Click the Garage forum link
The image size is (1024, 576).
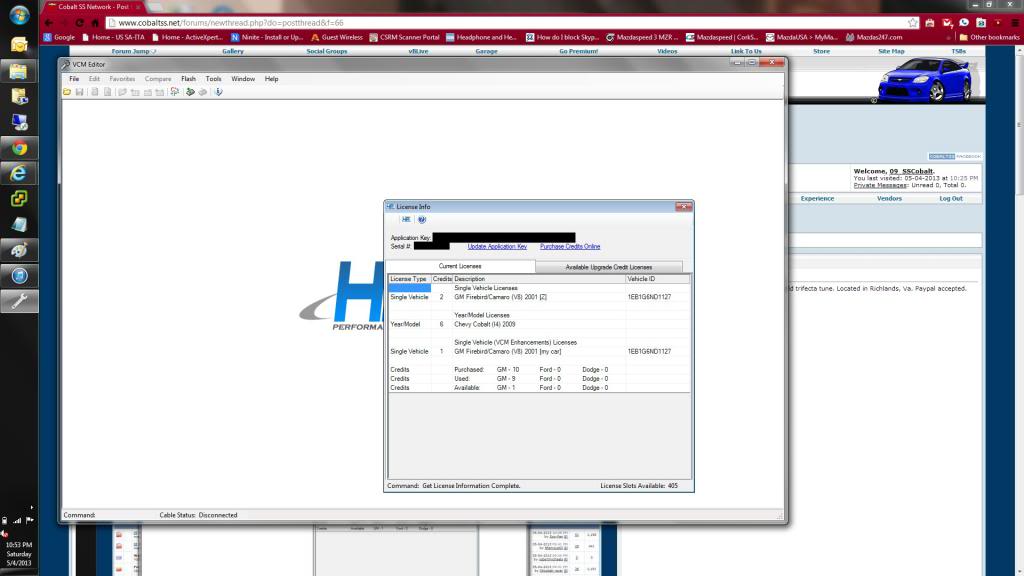click(x=486, y=51)
